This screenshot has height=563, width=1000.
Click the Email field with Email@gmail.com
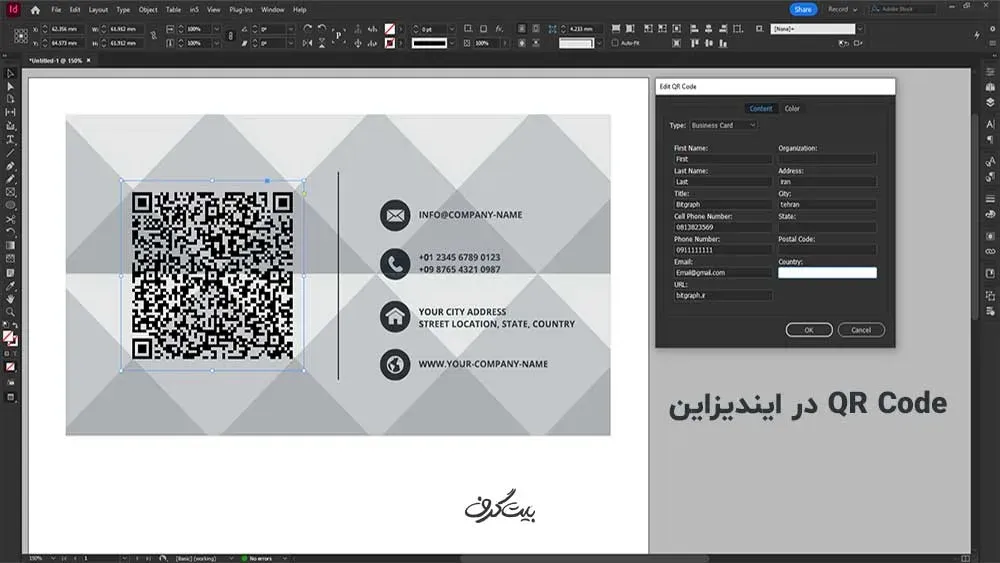723,273
